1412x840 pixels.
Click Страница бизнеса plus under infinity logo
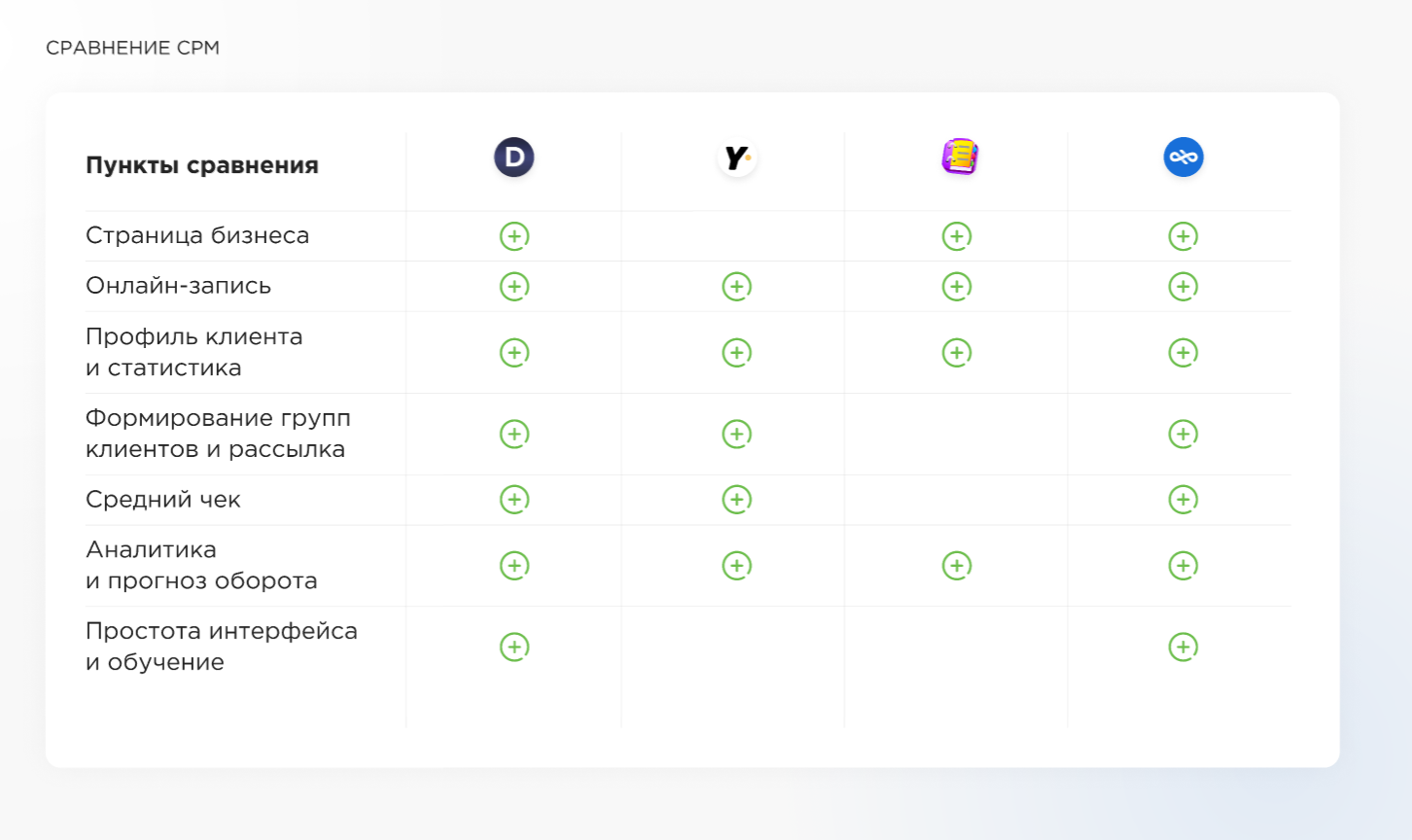1183,236
